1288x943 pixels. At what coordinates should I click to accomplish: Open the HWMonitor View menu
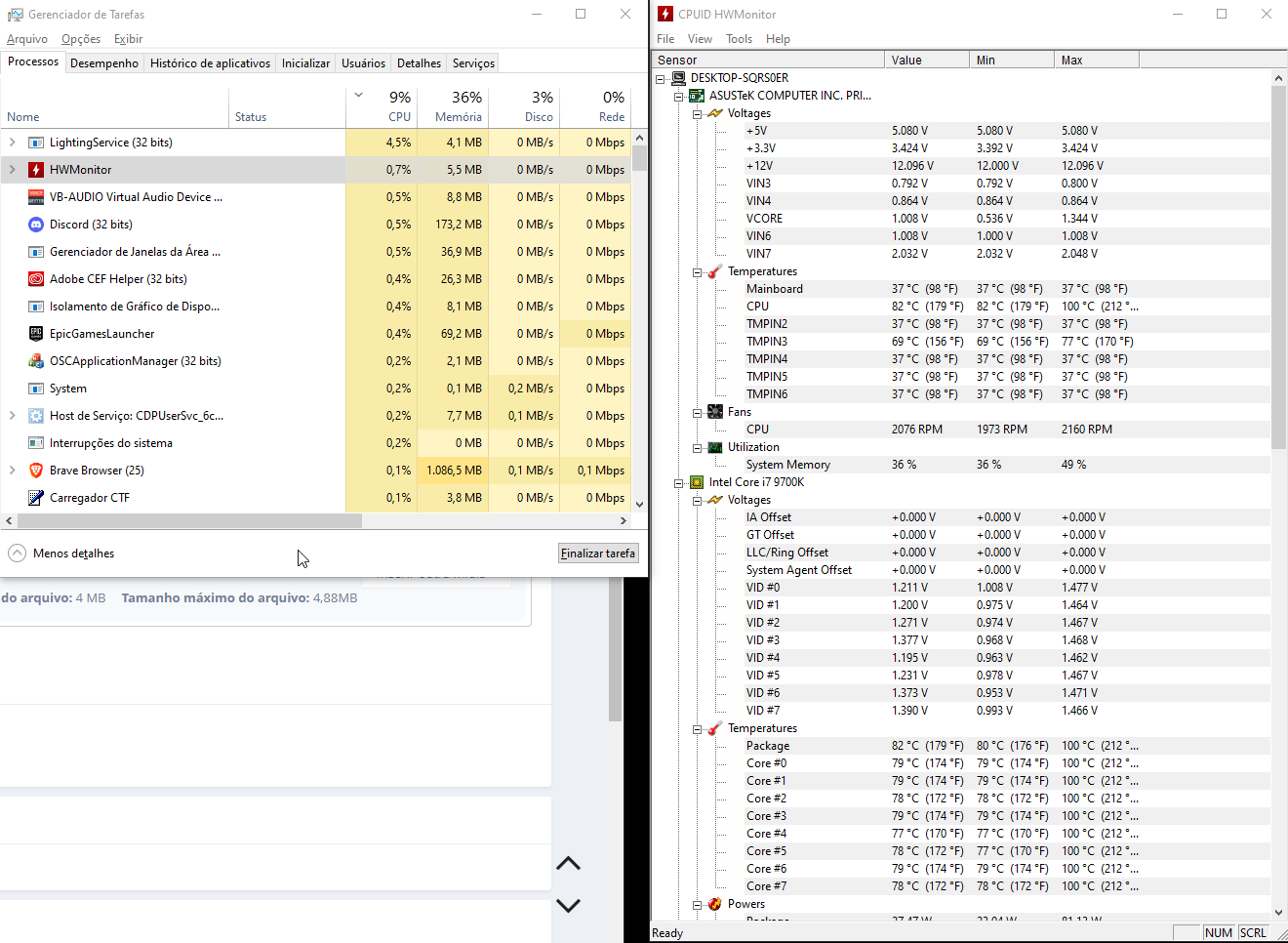coord(700,39)
